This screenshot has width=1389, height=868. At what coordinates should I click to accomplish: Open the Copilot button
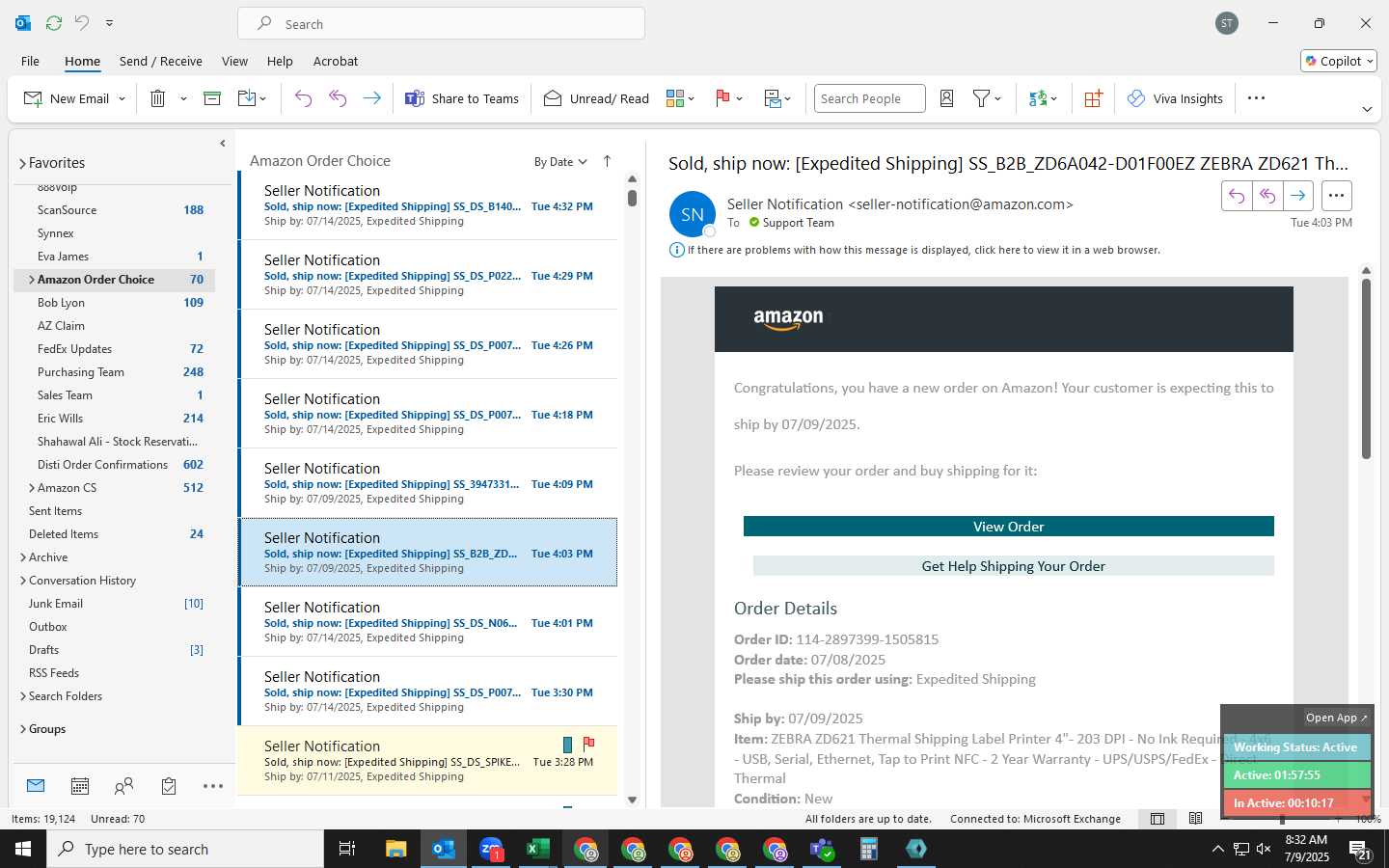(x=1339, y=61)
